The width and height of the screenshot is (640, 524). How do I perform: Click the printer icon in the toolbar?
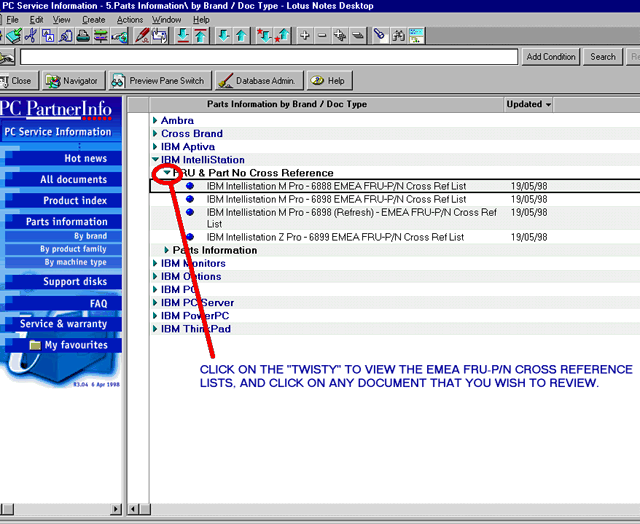tap(83, 36)
